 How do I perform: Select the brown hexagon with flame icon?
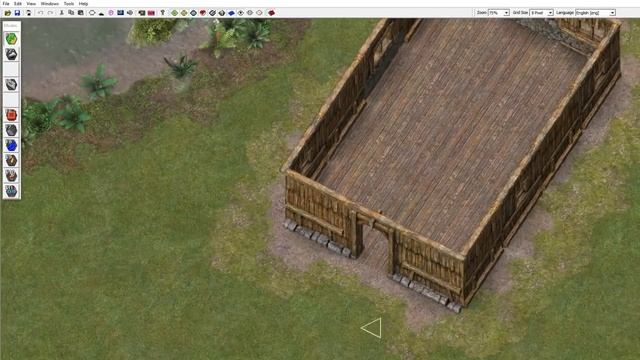click(11, 160)
